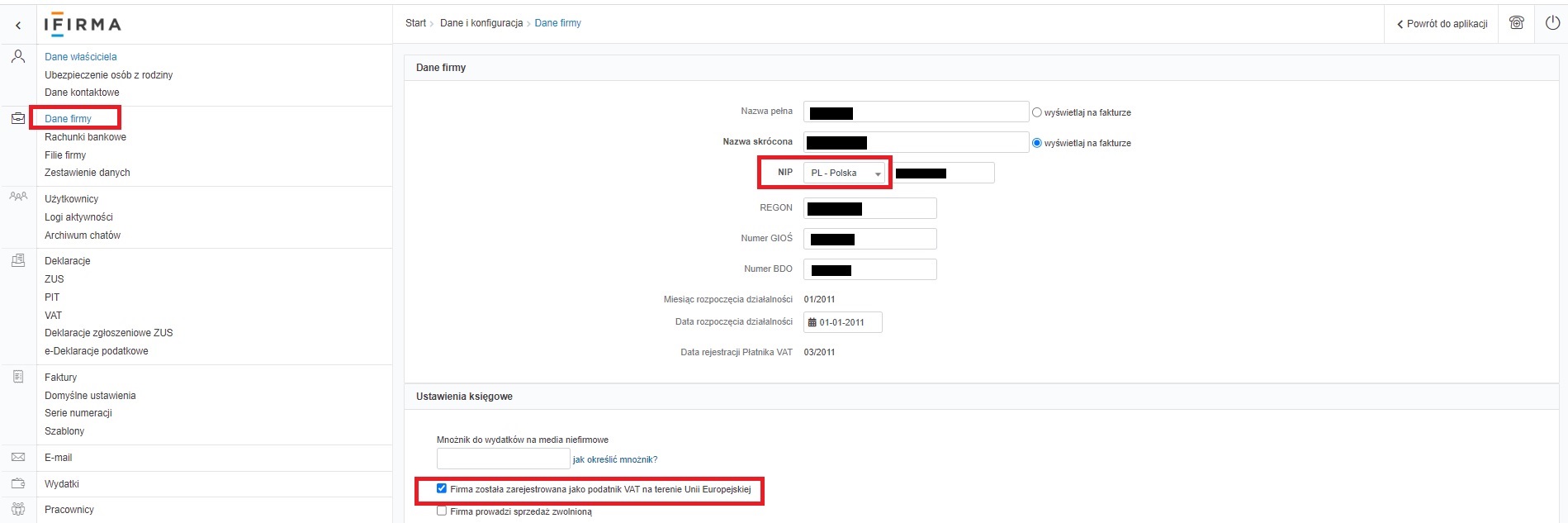Viewport: 1568px width, 523px height.
Task: Click the power logout icon
Action: tap(1552, 23)
